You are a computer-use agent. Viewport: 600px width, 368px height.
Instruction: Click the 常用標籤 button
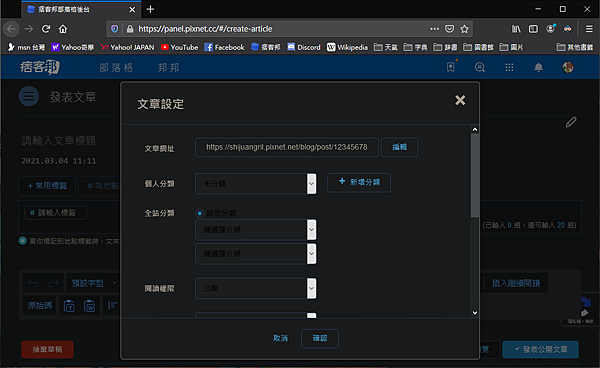click(x=47, y=186)
